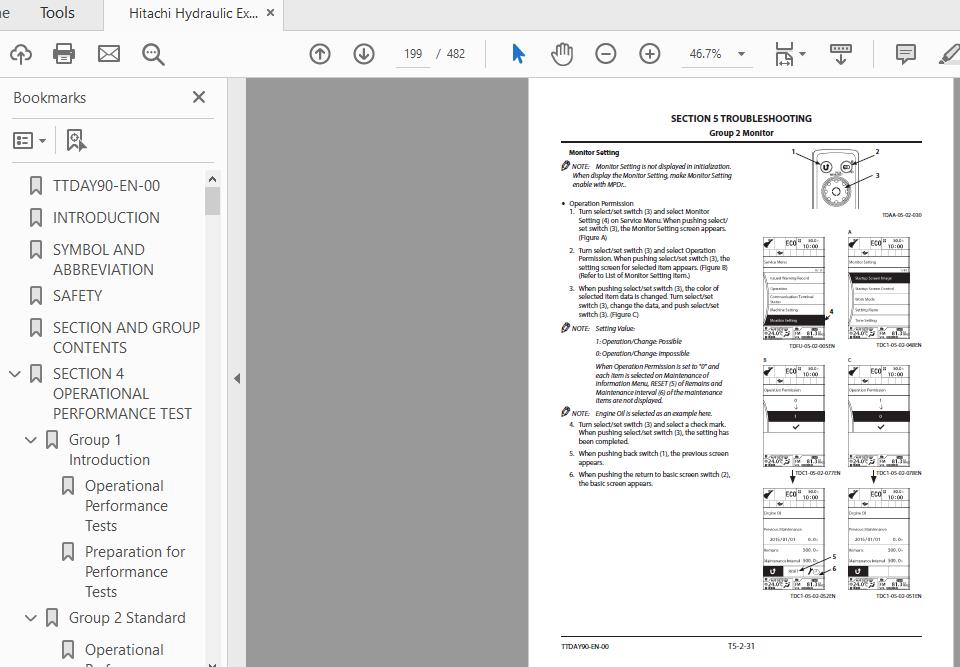
Task: Open the SAFETY bookmark
Action: pos(77,295)
